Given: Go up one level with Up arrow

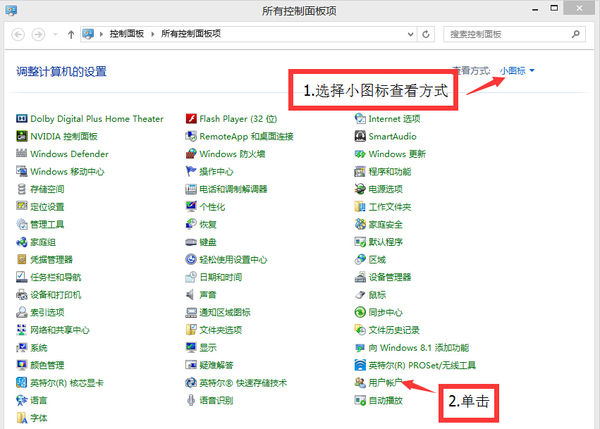Looking at the screenshot, I should [x=71, y=34].
